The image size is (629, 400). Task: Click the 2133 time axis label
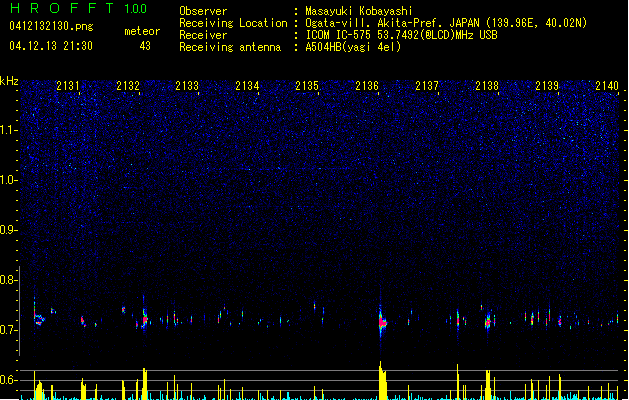click(187, 86)
